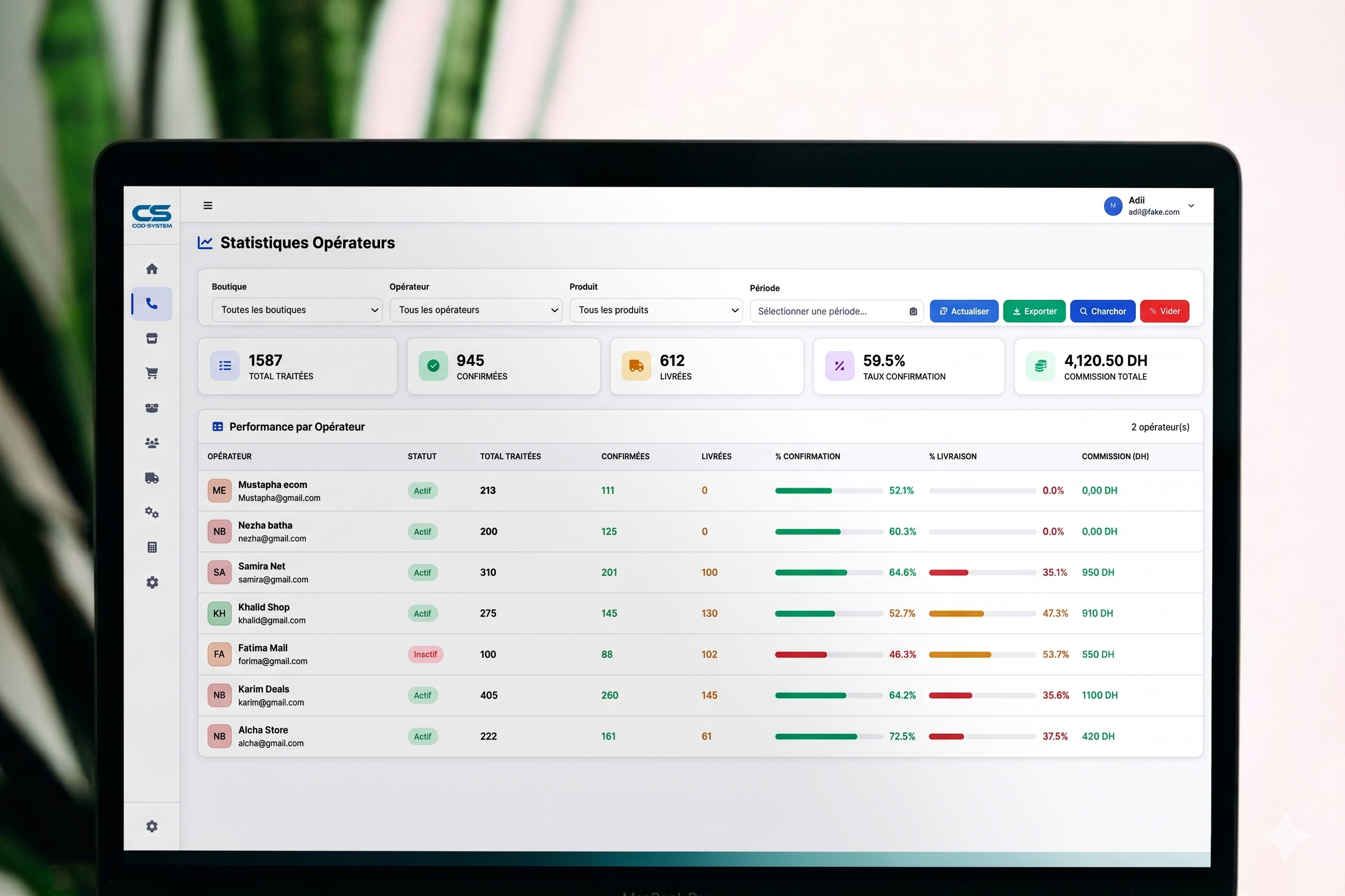Click the list icon on Total Traitées card
This screenshot has width=1345, height=896.
pos(225,366)
